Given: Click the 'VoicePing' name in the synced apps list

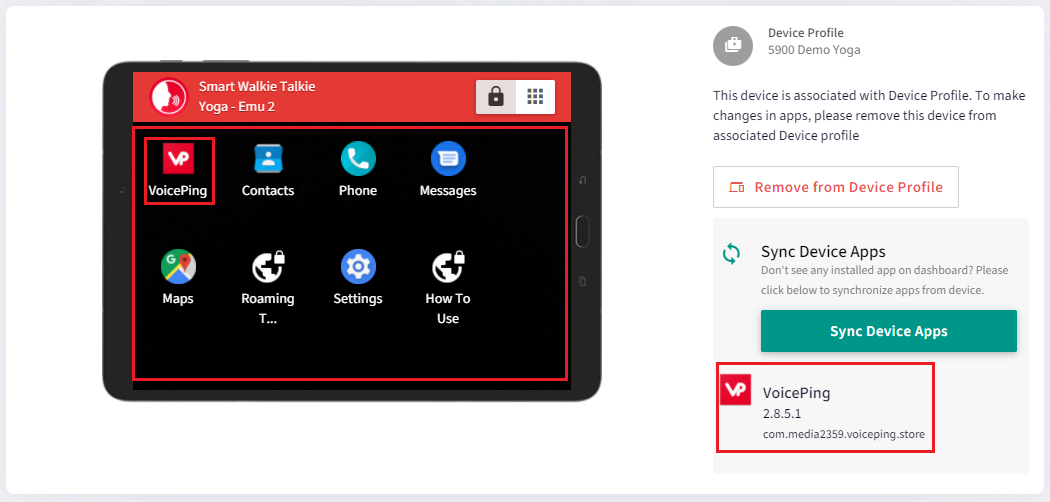Looking at the screenshot, I should click(x=797, y=393).
